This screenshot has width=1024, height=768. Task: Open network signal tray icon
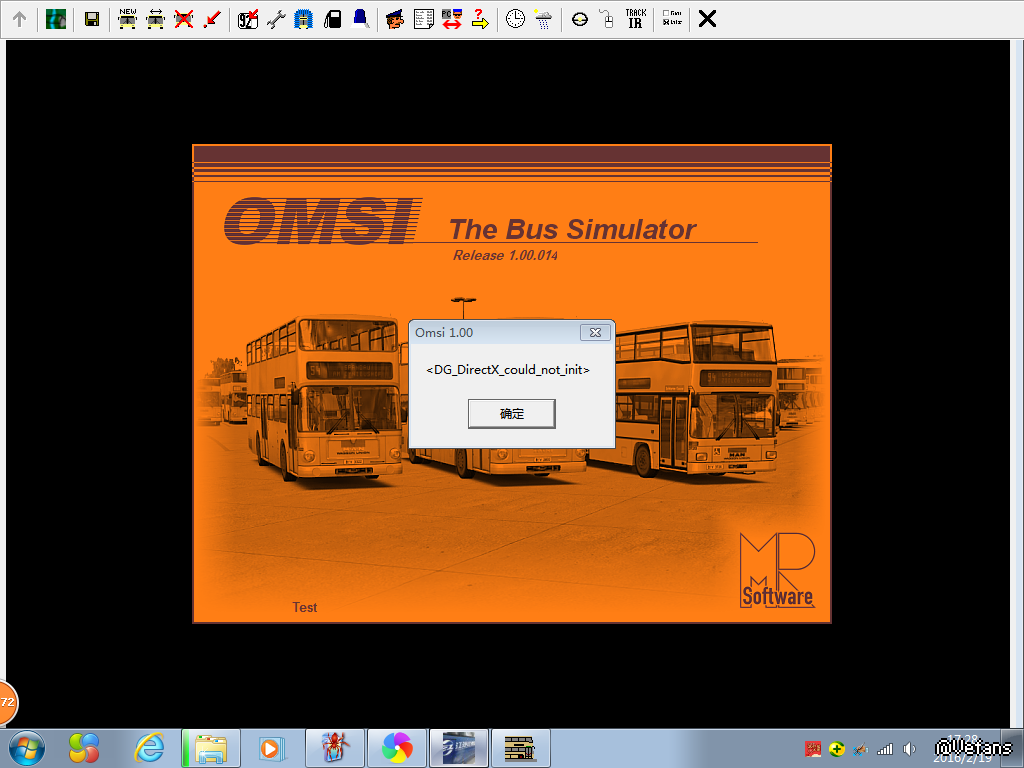coord(885,749)
